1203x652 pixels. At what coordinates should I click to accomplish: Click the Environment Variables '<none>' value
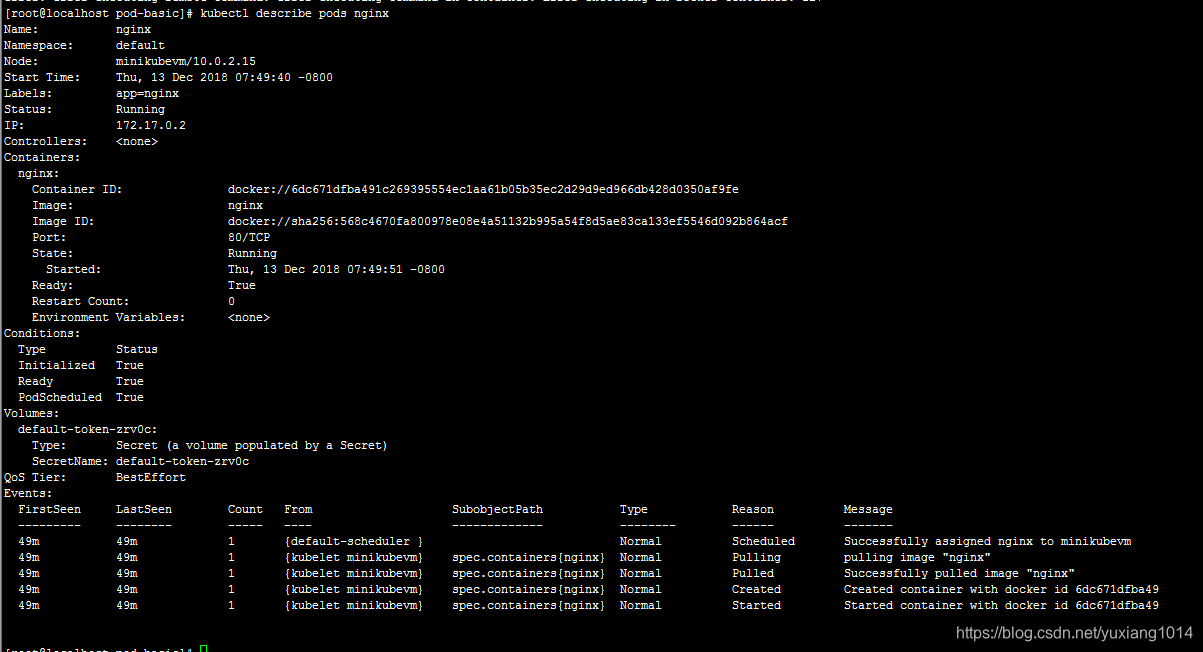[x=248, y=317]
